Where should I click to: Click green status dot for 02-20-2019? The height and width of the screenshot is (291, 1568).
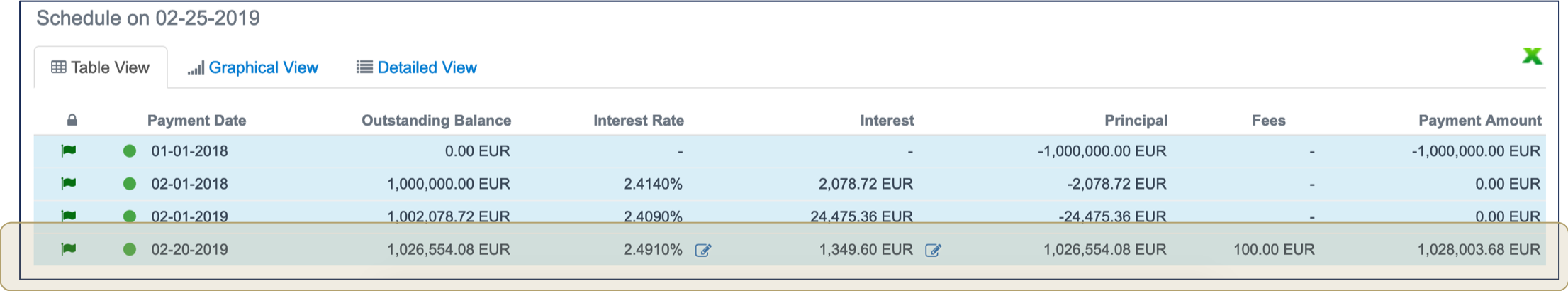click(130, 250)
